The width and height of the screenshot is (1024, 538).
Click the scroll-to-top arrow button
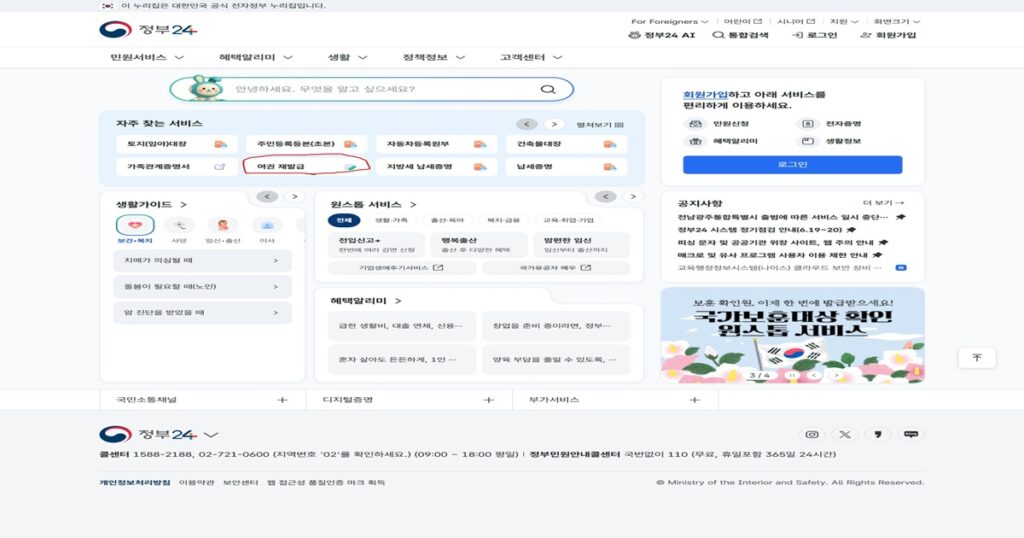(977, 357)
